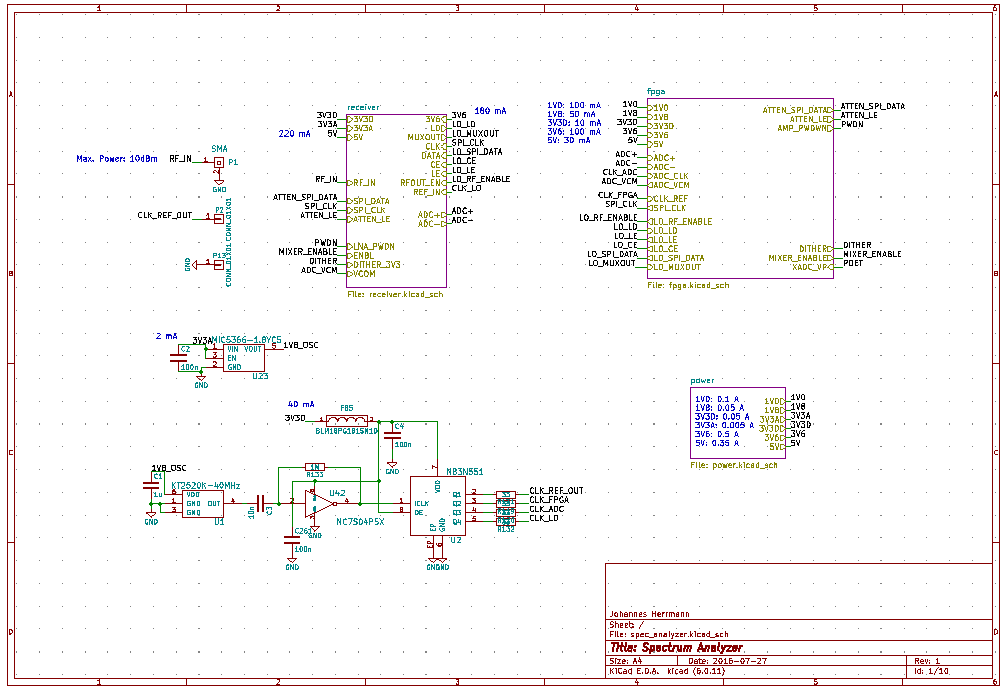Select the '40 mA' current note
Viewport: 1006px width, 694px height.
[301, 404]
